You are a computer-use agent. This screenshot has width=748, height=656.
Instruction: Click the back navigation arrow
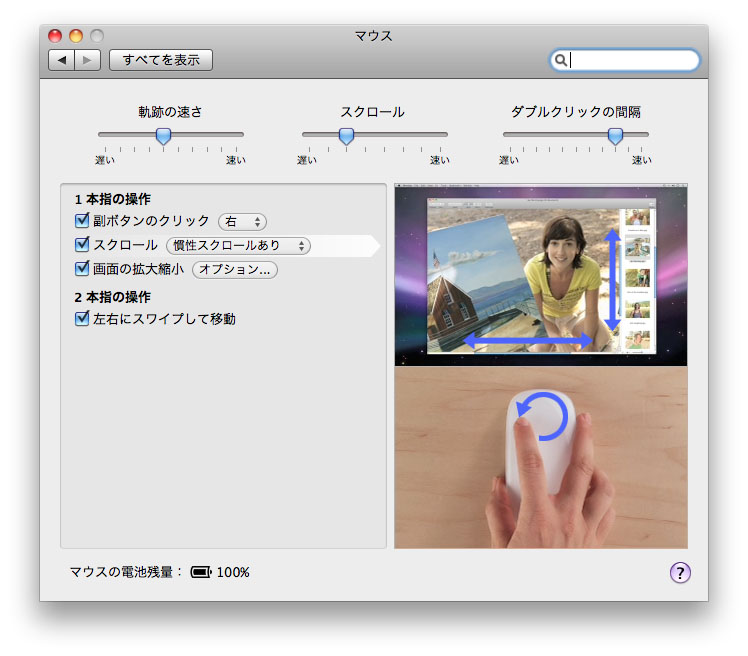coord(62,60)
